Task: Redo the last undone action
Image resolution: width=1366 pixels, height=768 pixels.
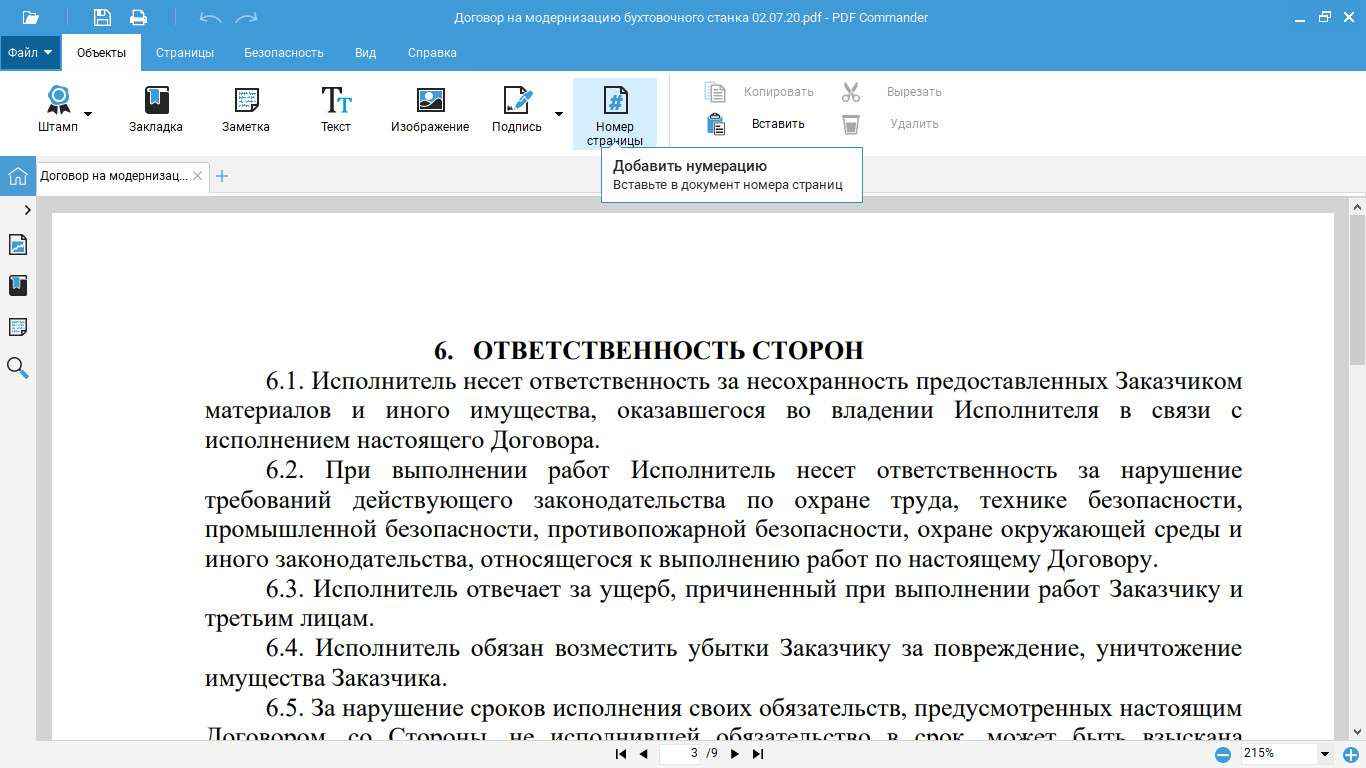Action: click(x=246, y=17)
